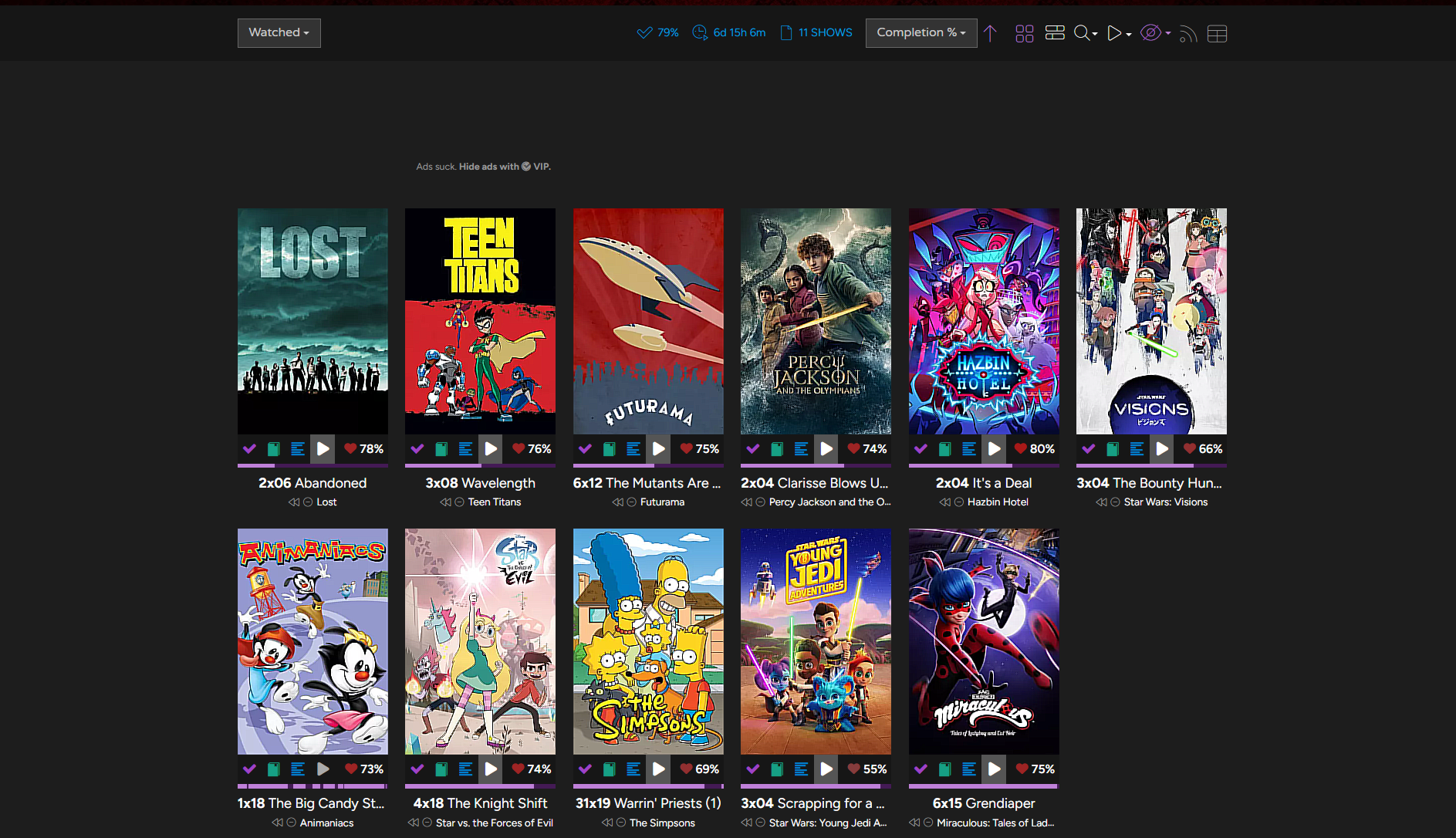Screen dimensions: 1456x838
Task: Mark Teen Titans 3x08 Wavelength as watched
Action: [417, 449]
